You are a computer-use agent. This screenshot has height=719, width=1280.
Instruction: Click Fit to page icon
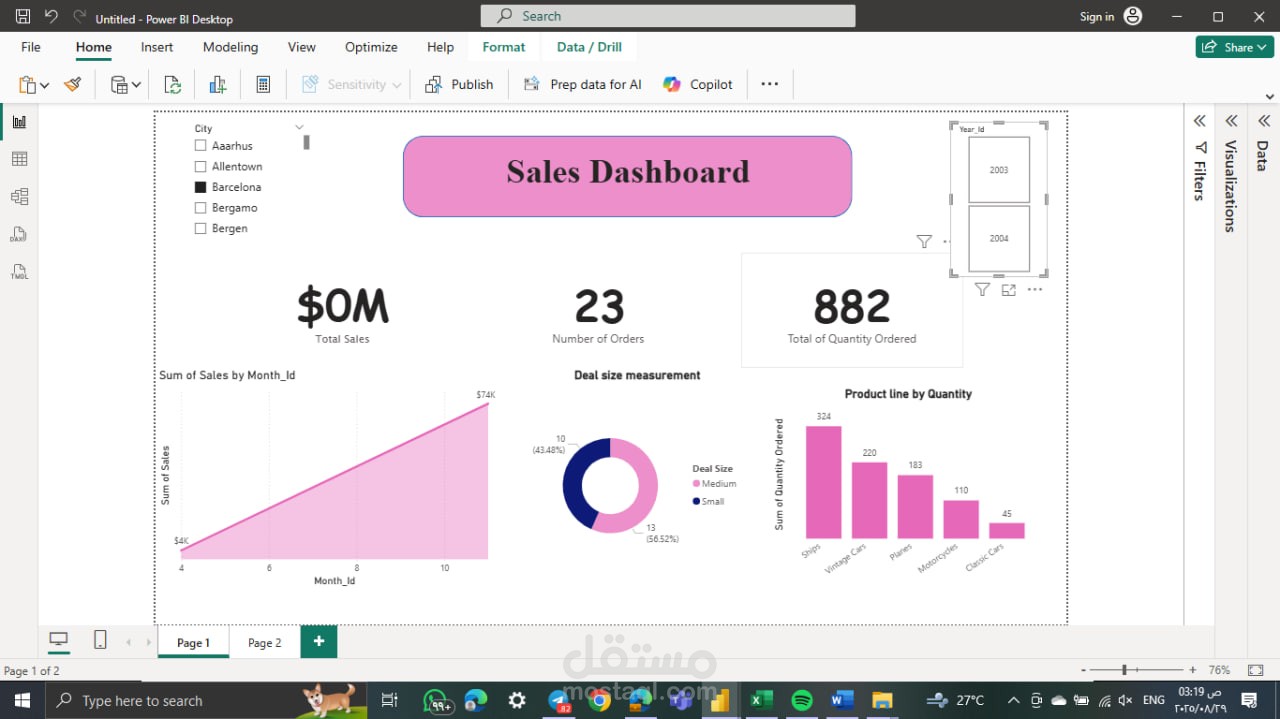[x=1256, y=670]
